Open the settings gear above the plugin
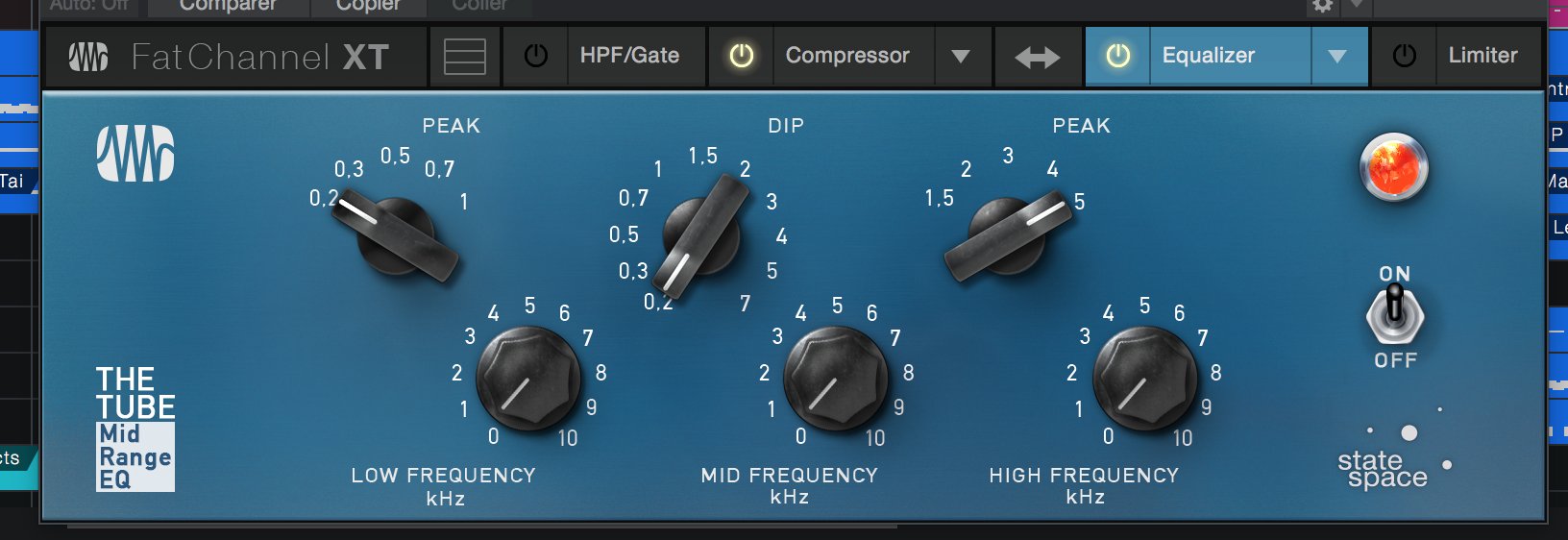 1323,6
